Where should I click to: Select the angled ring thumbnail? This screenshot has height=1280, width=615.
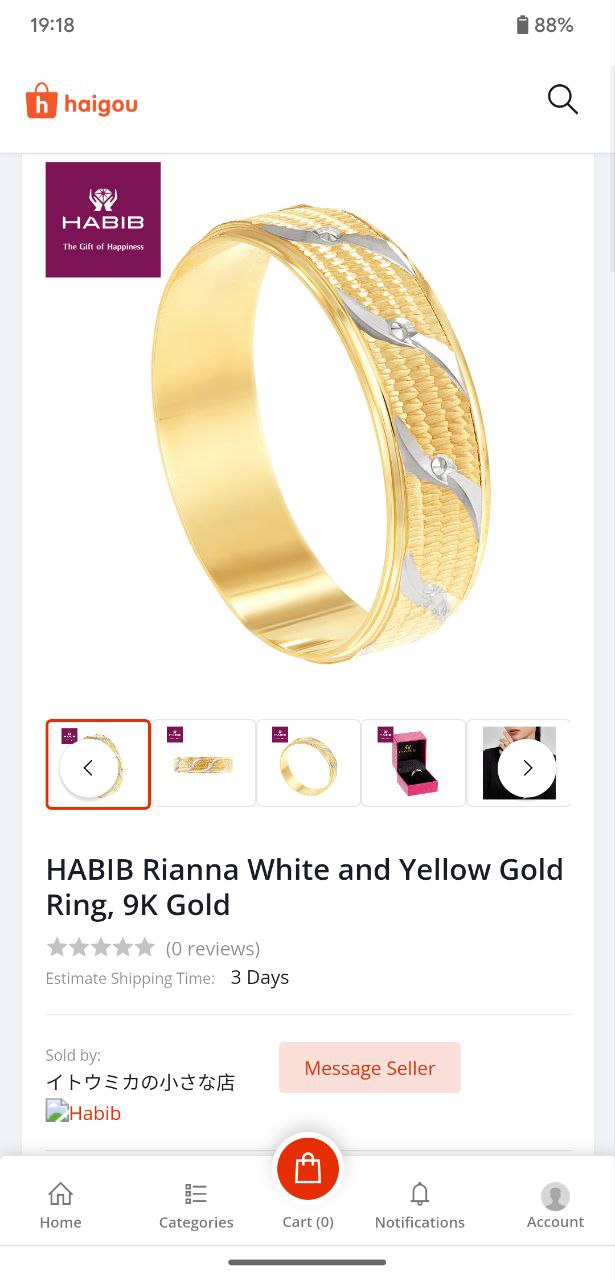(x=308, y=763)
